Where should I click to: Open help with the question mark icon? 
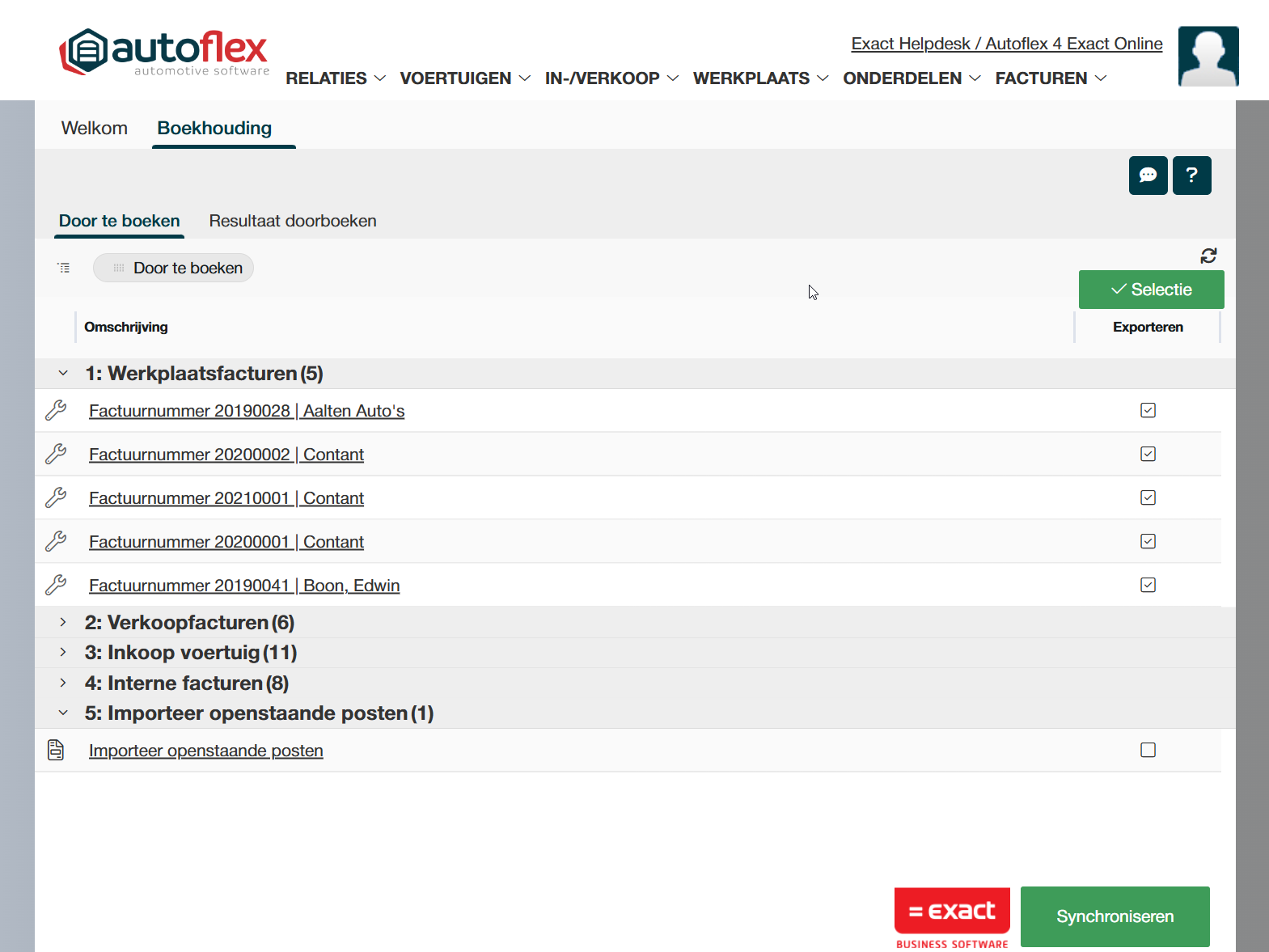pyautogui.click(x=1191, y=176)
